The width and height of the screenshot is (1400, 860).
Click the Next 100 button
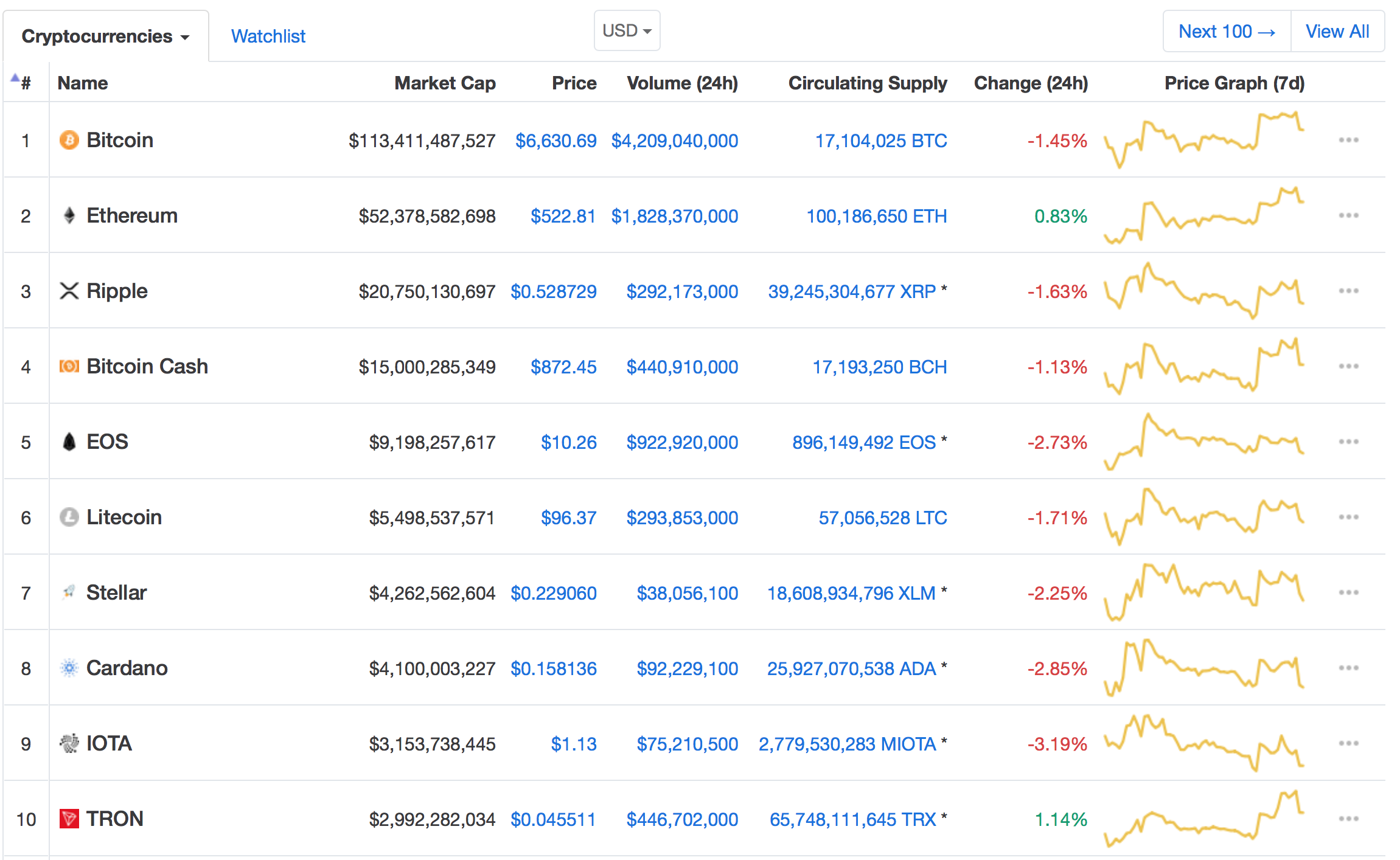tap(1227, 31)
